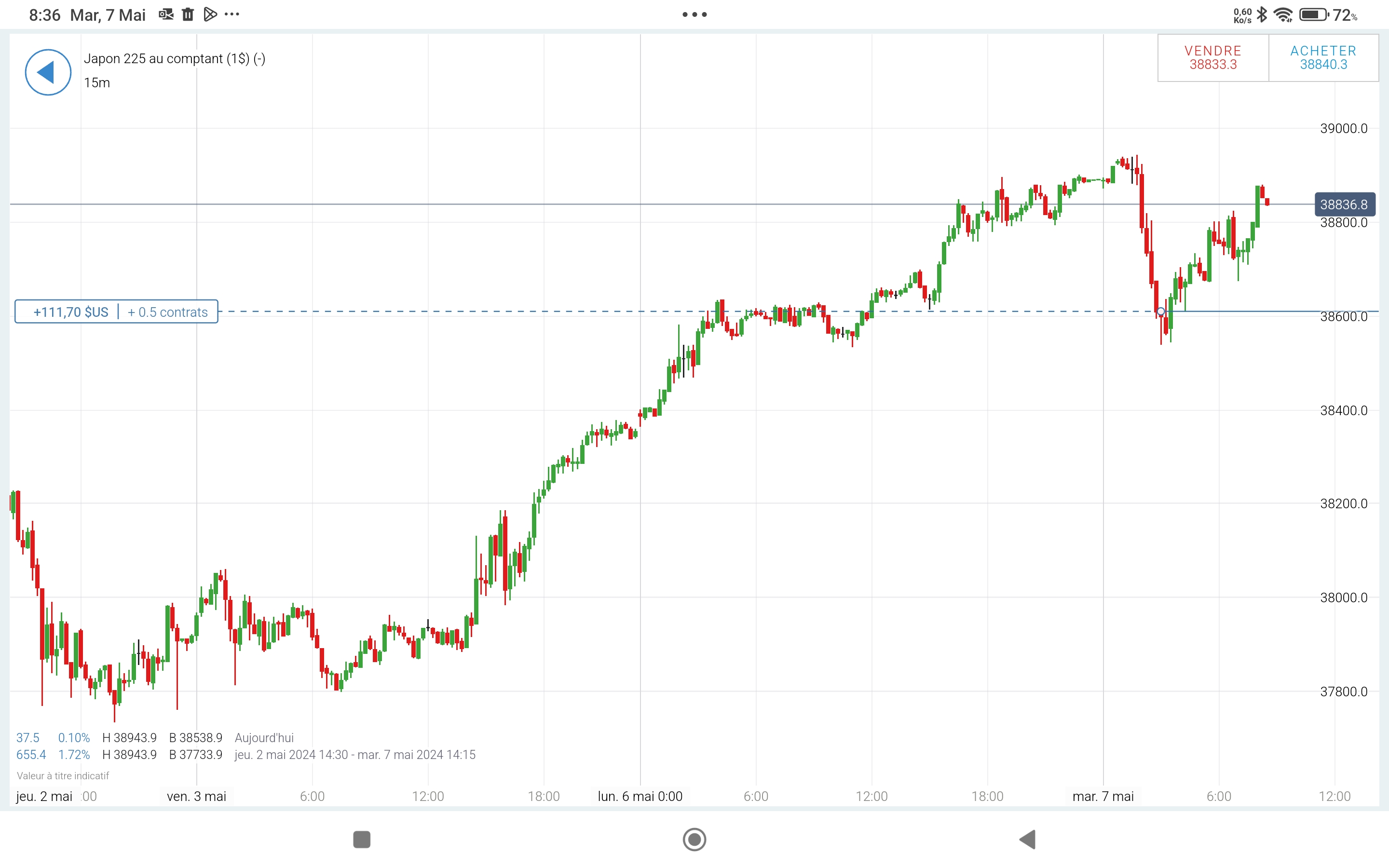The height and width of the screenshot is (868, 1389).
Task: Tap the Android square recents icon
Action: pos(362,839)
